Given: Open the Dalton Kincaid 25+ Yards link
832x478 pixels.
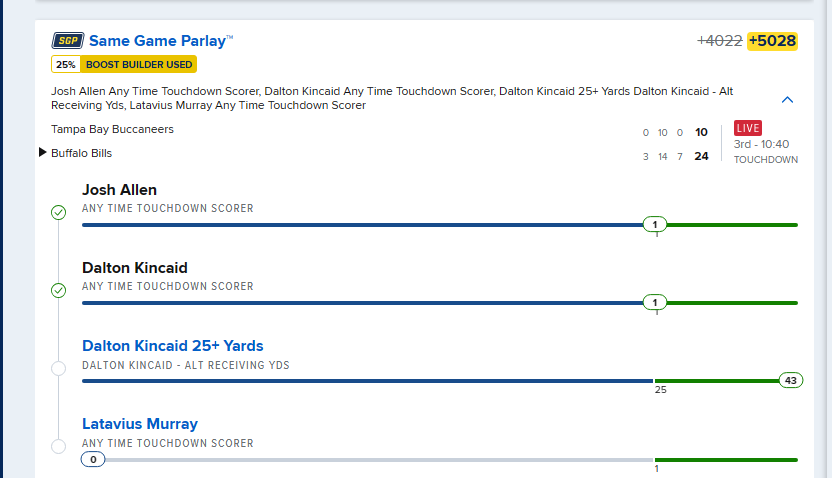Looking at the screenshot, I should pyautogui.click(x=172, y=346).
